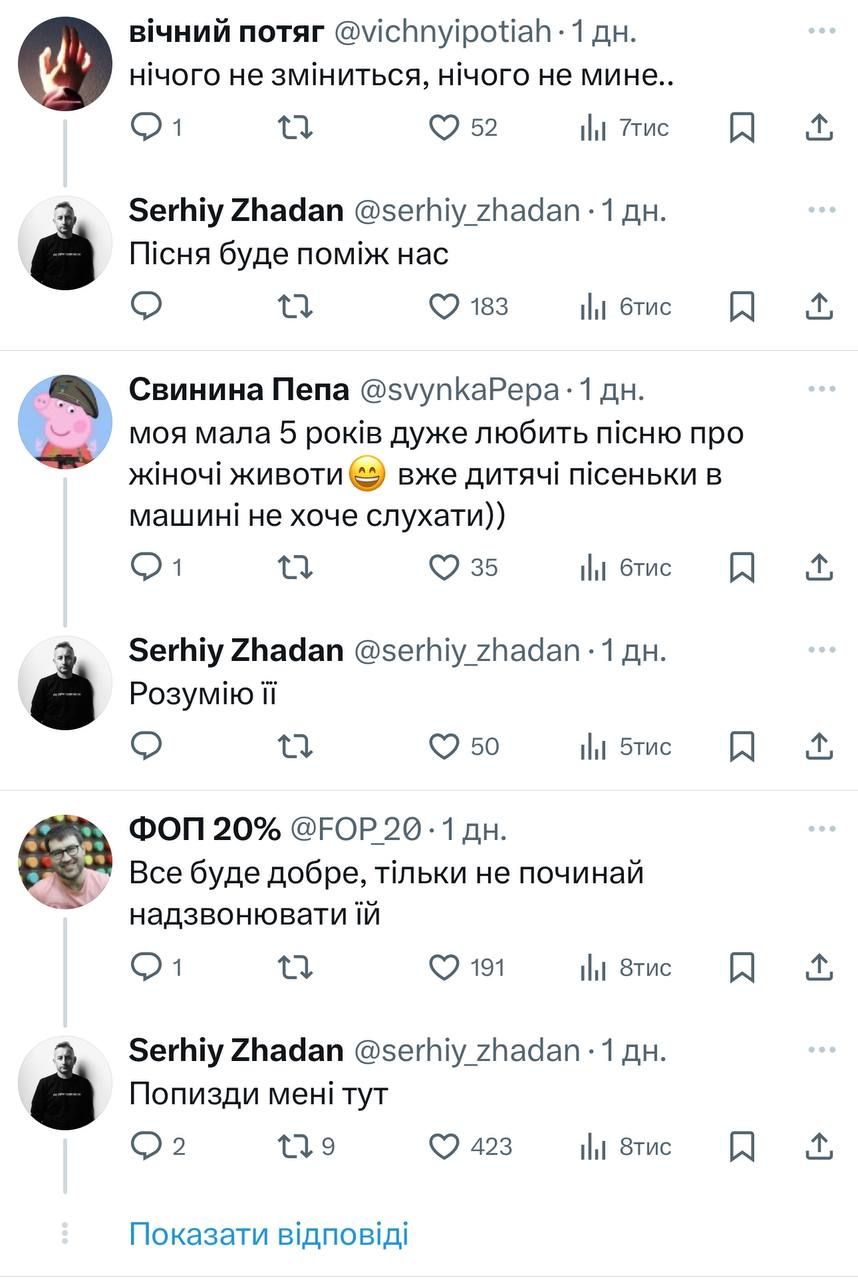This screenshot has height=1280, width=858.
Task: Open ФОП 20% display name
Action: click(204, 829)
